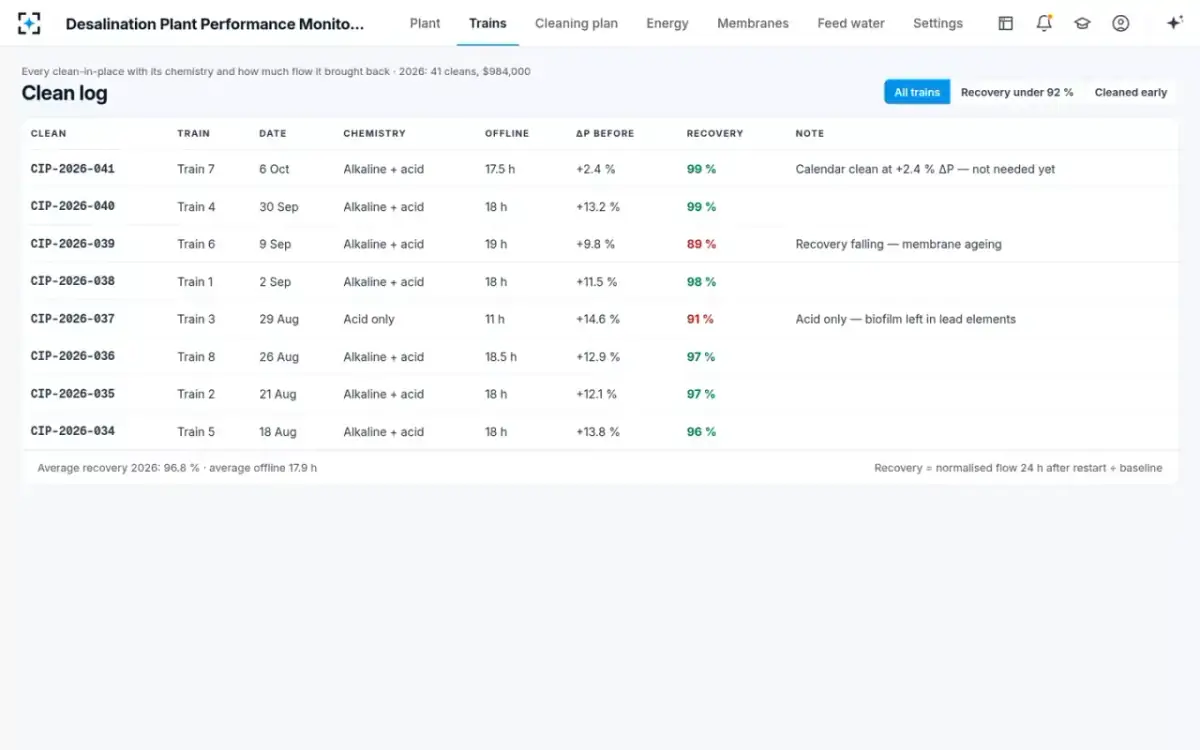1200x750 pixels.
Task: Click the Train 7 cell
Action: tap(196, 169)
